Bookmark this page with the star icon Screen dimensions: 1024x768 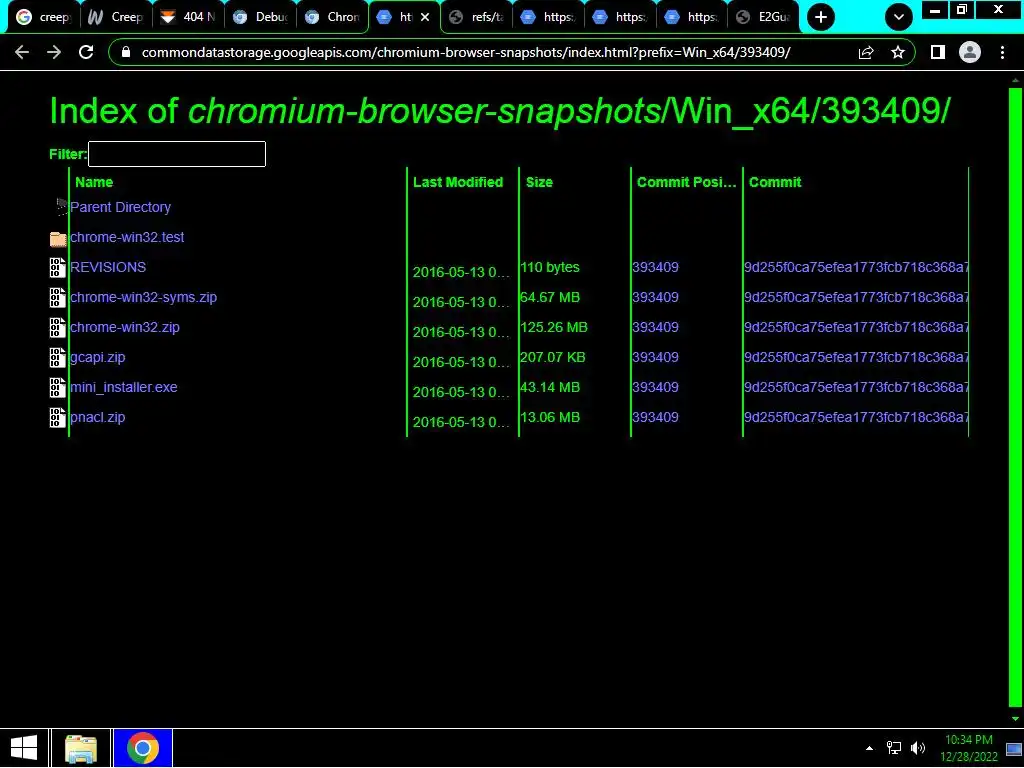pyautogui.click(x=898, y=52)
